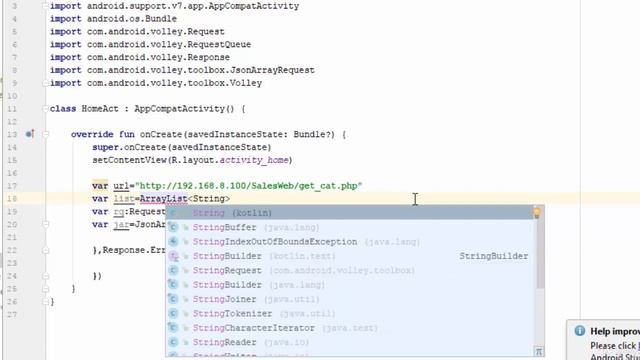Click the AppCompatActivity() superclass on line 11
The width and height of the screenshot is (640, 360).
tap(184, 109)
